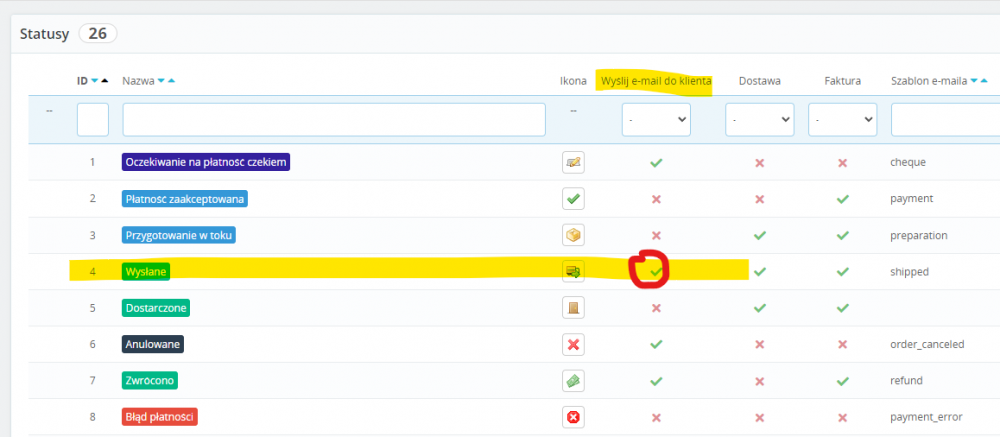Sort Nazwa column descending arrow
The width and height of the screenshot is (1000, 437).
161,81
